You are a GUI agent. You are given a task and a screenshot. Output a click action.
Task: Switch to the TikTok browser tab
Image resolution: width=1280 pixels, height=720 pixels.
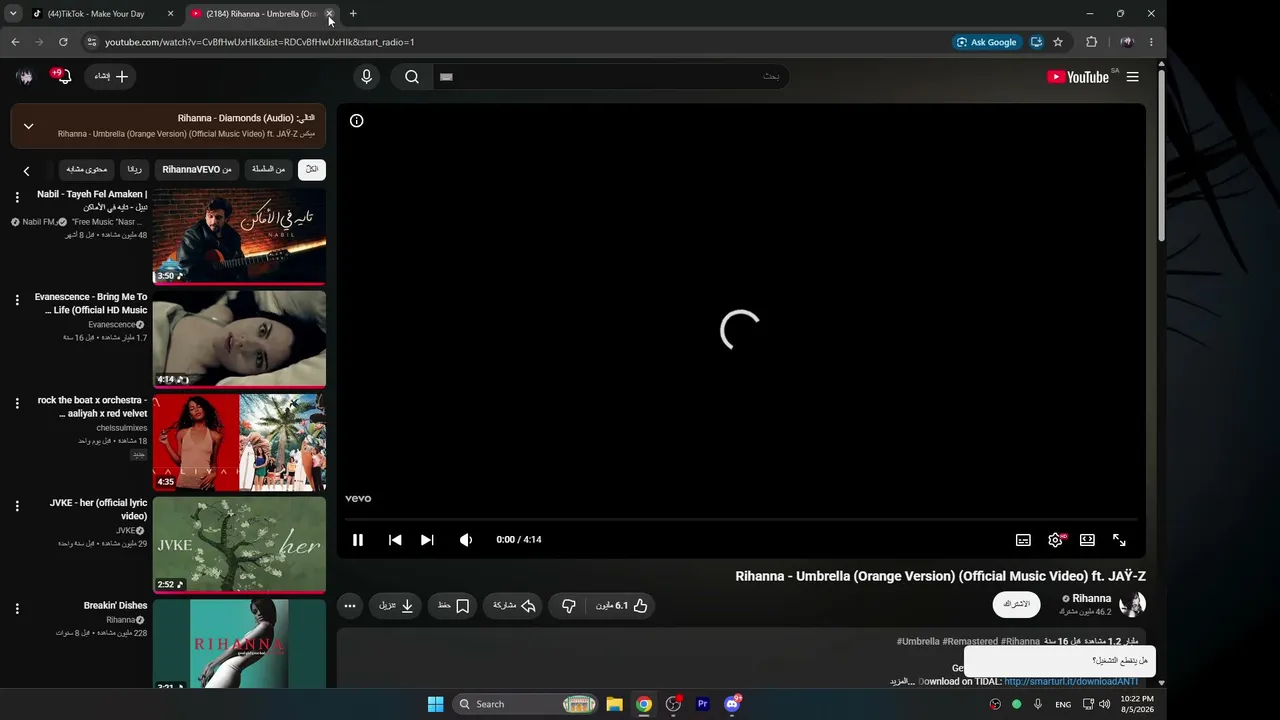coord(96,14)
